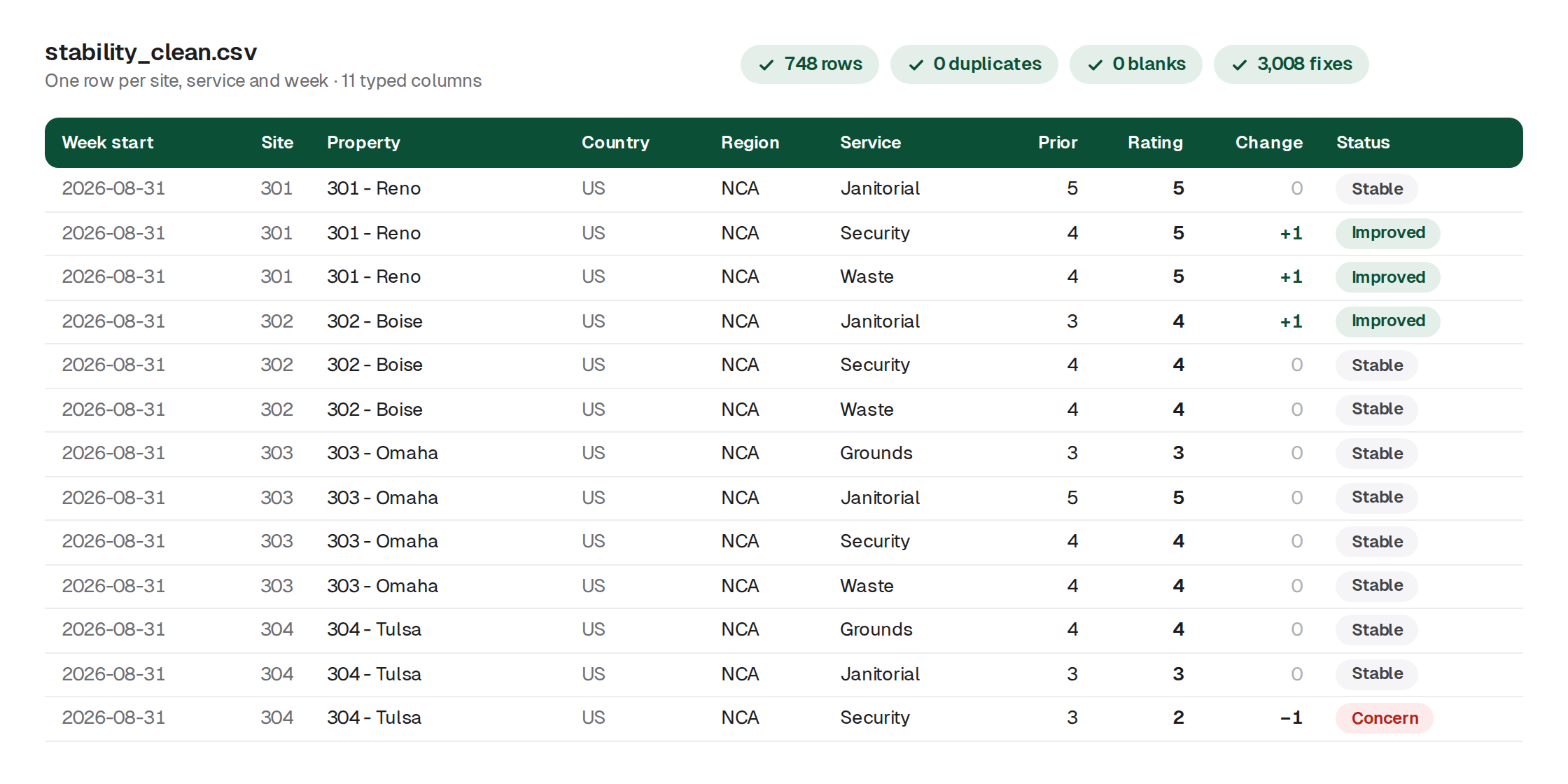Click Waste service cell in 302 - Boise row
1568x784 pixels.
point(867,409)
